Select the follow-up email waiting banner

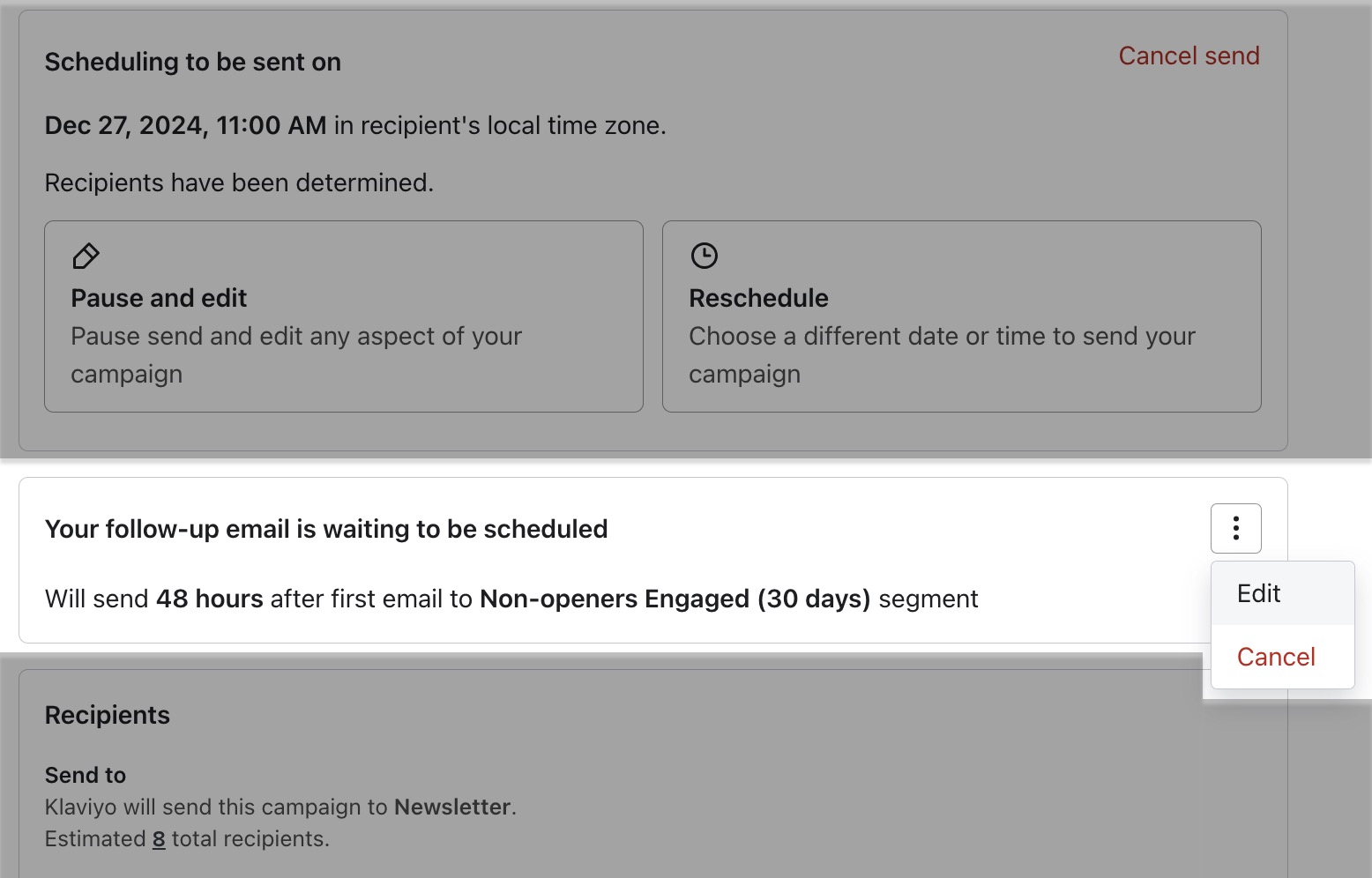pos(326,528)
